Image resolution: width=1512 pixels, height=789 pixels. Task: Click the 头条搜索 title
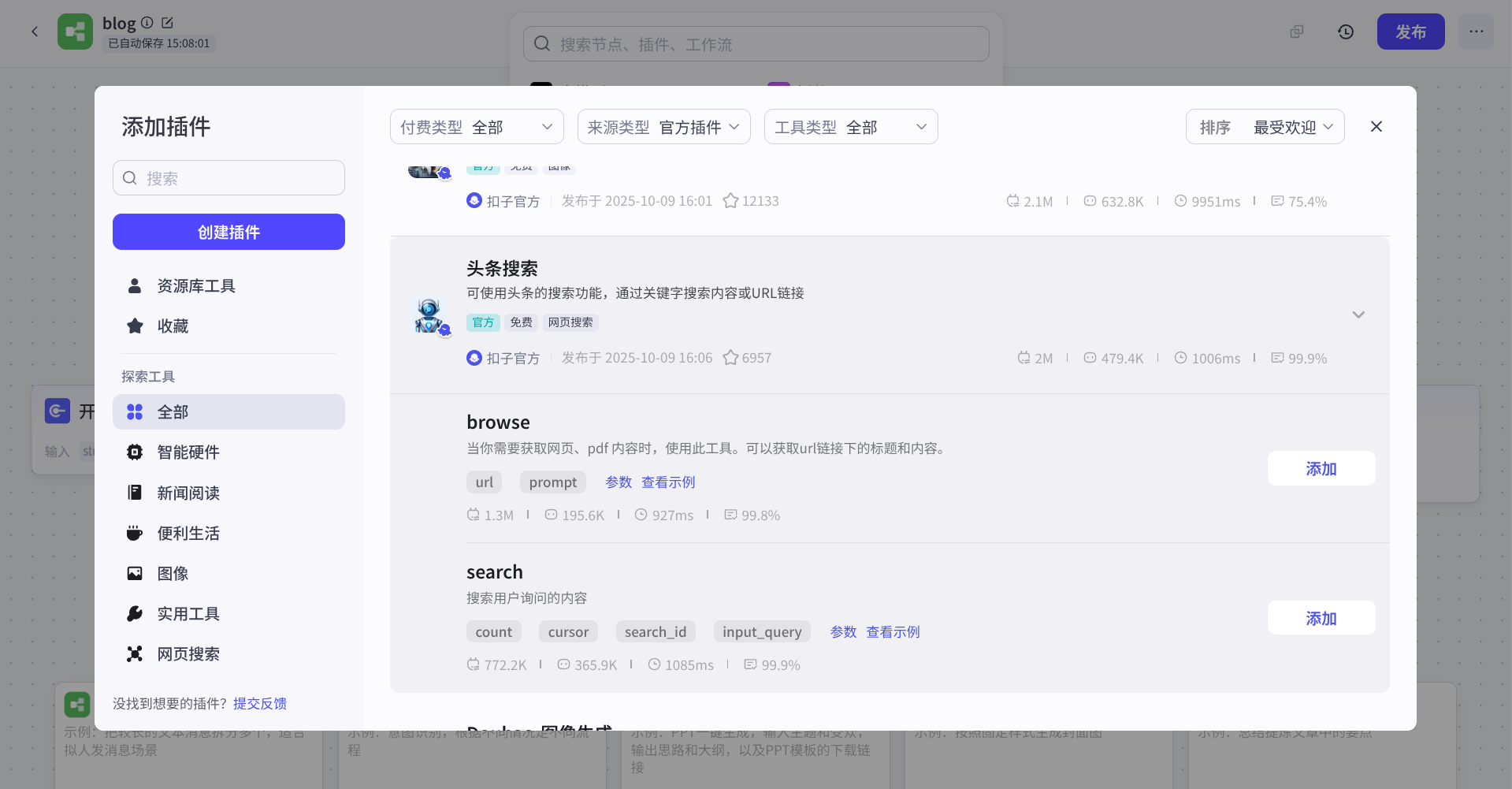point(502,269)
